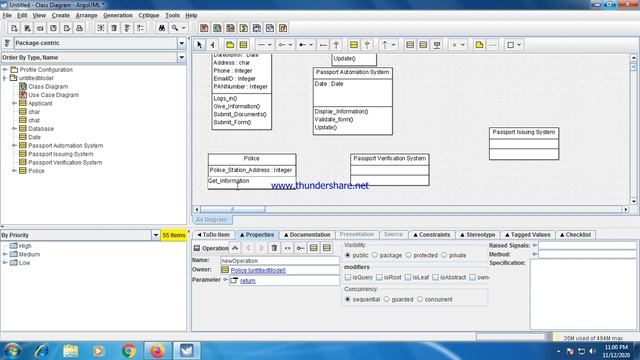Click the Print icon in main toolbar

80,28
